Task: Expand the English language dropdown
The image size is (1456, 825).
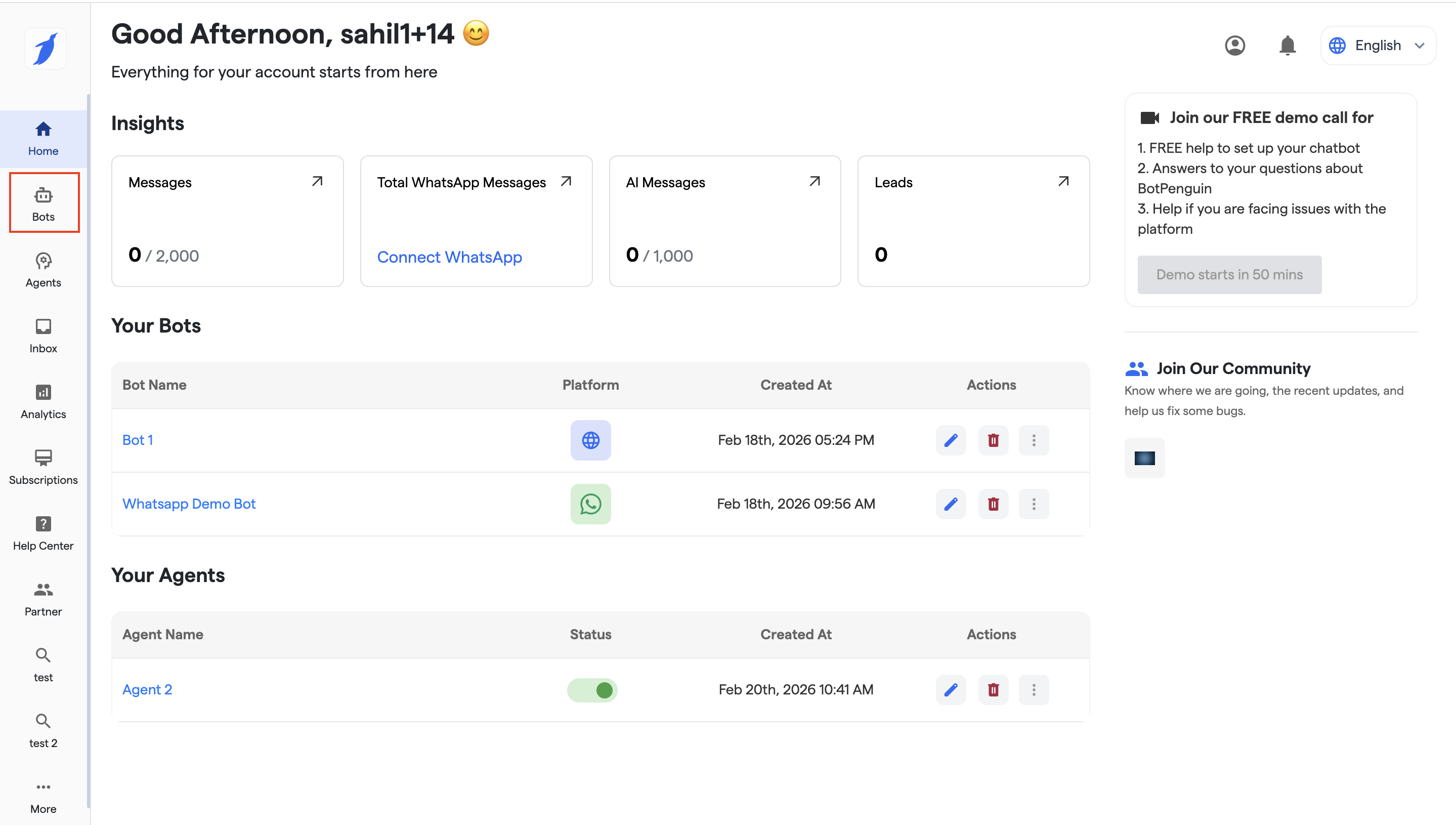Action: tap(1377, 46)
